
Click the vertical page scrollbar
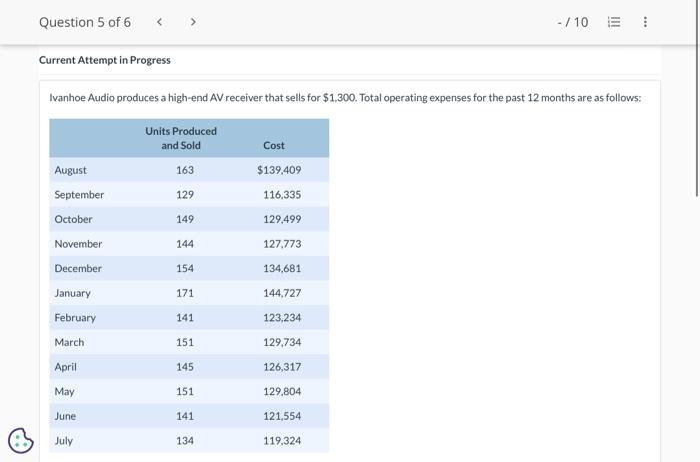click(697, 98)
